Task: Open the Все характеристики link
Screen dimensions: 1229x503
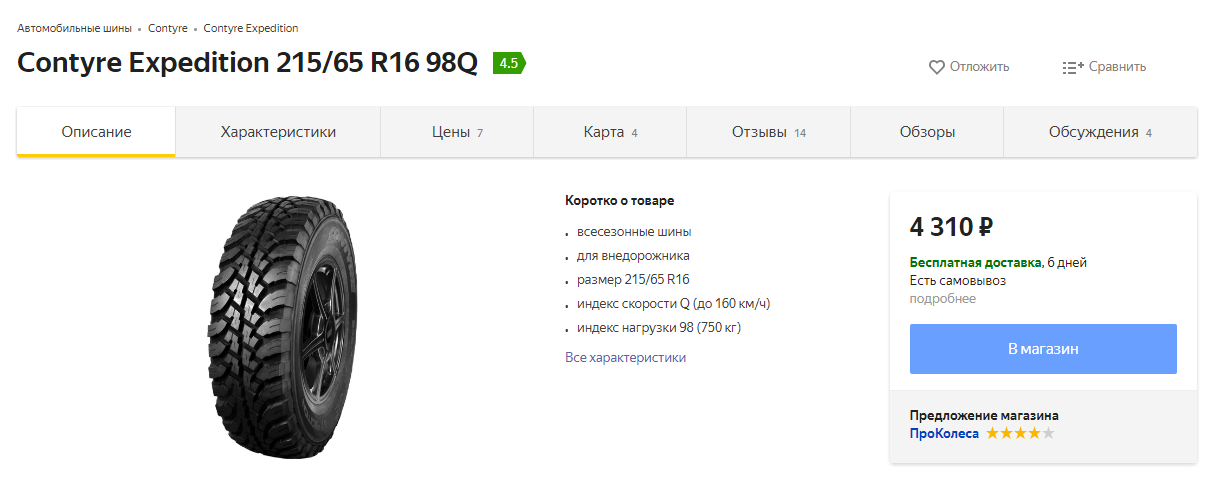Action: [x=625, y=357]
